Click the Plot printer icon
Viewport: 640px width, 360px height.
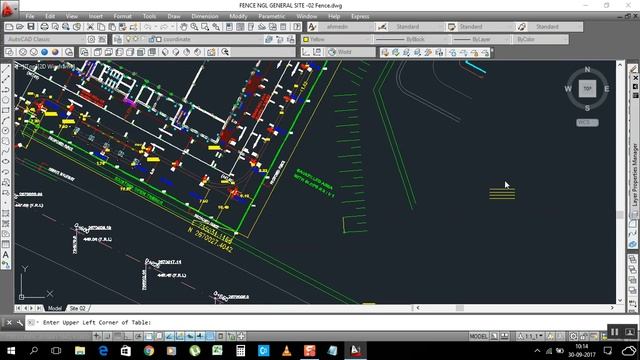[44, 27]
